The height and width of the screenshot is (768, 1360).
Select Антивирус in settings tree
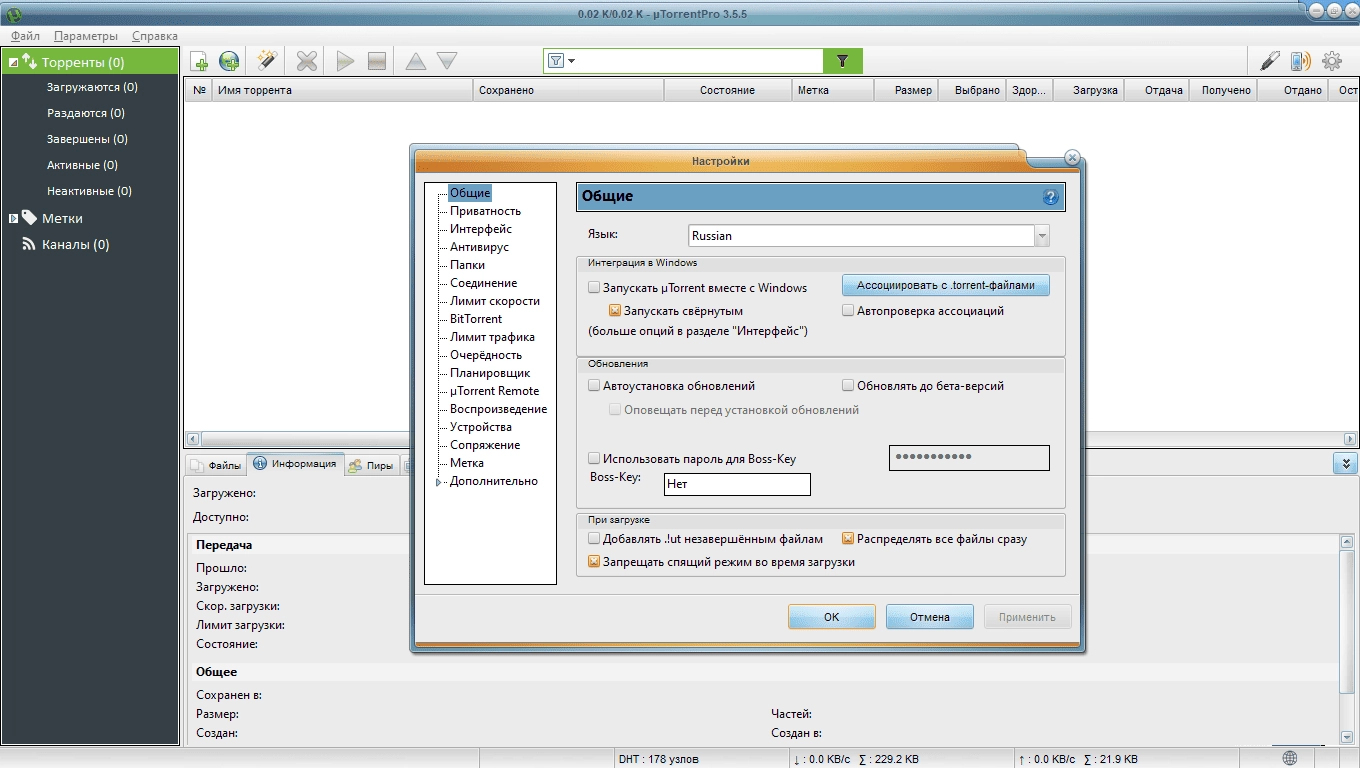[x=480, y=247]
